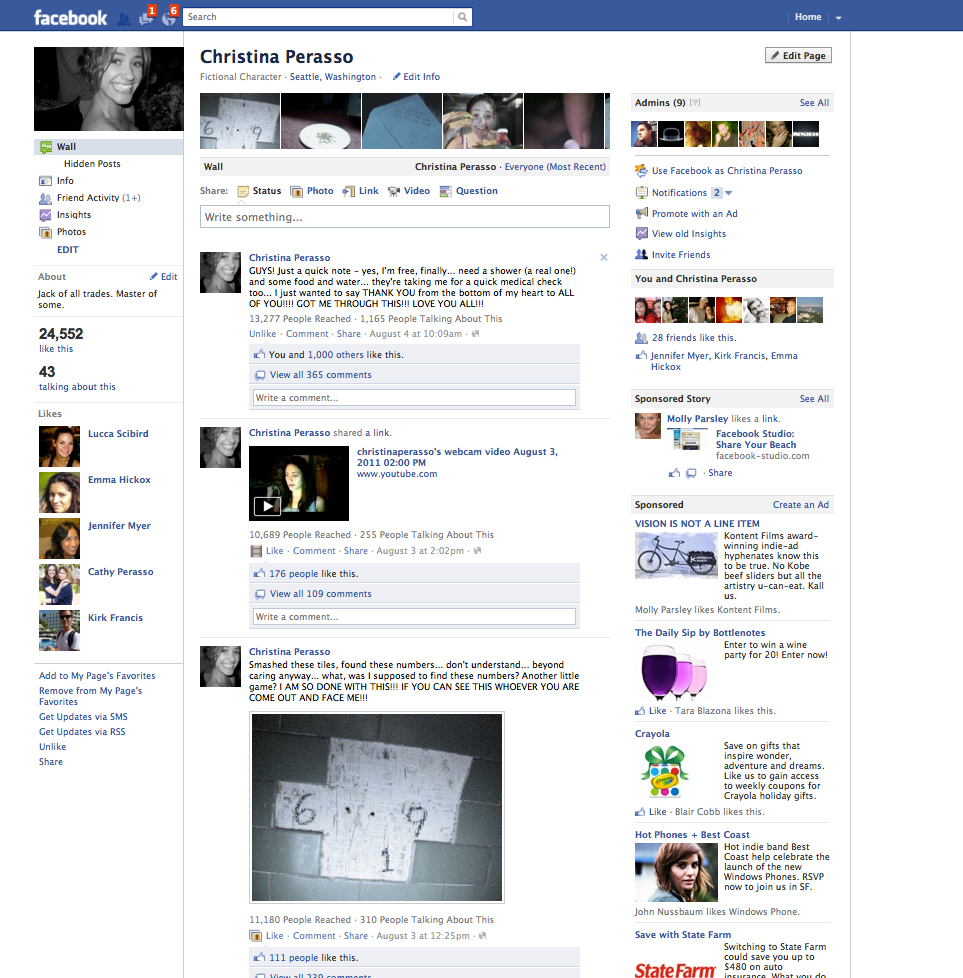Click View all 365 comments
The height and width of the screenshot is (978, 963).
[321, 375]
